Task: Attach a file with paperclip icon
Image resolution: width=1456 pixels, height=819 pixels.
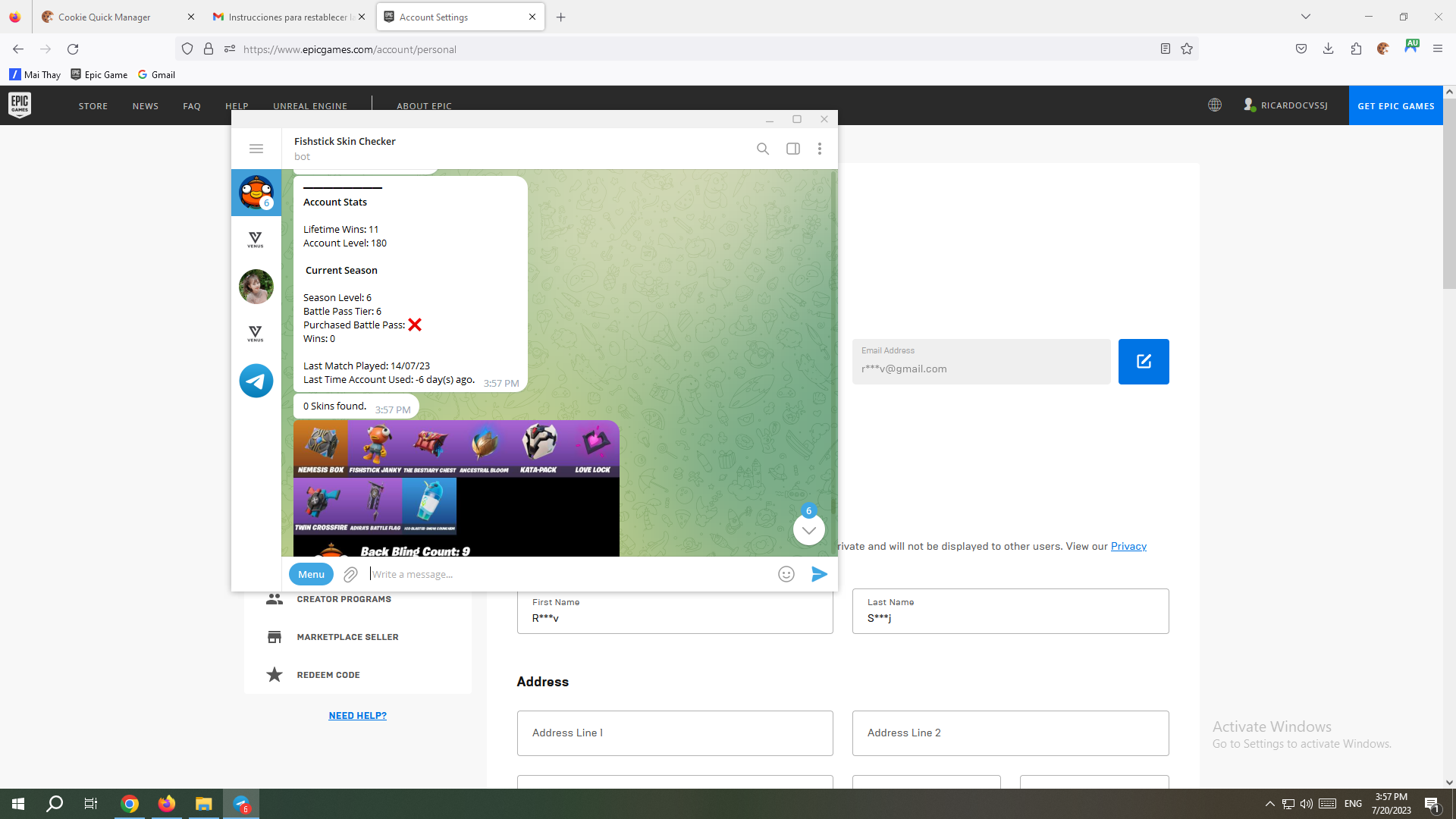Action: click(x=350, y=575)
